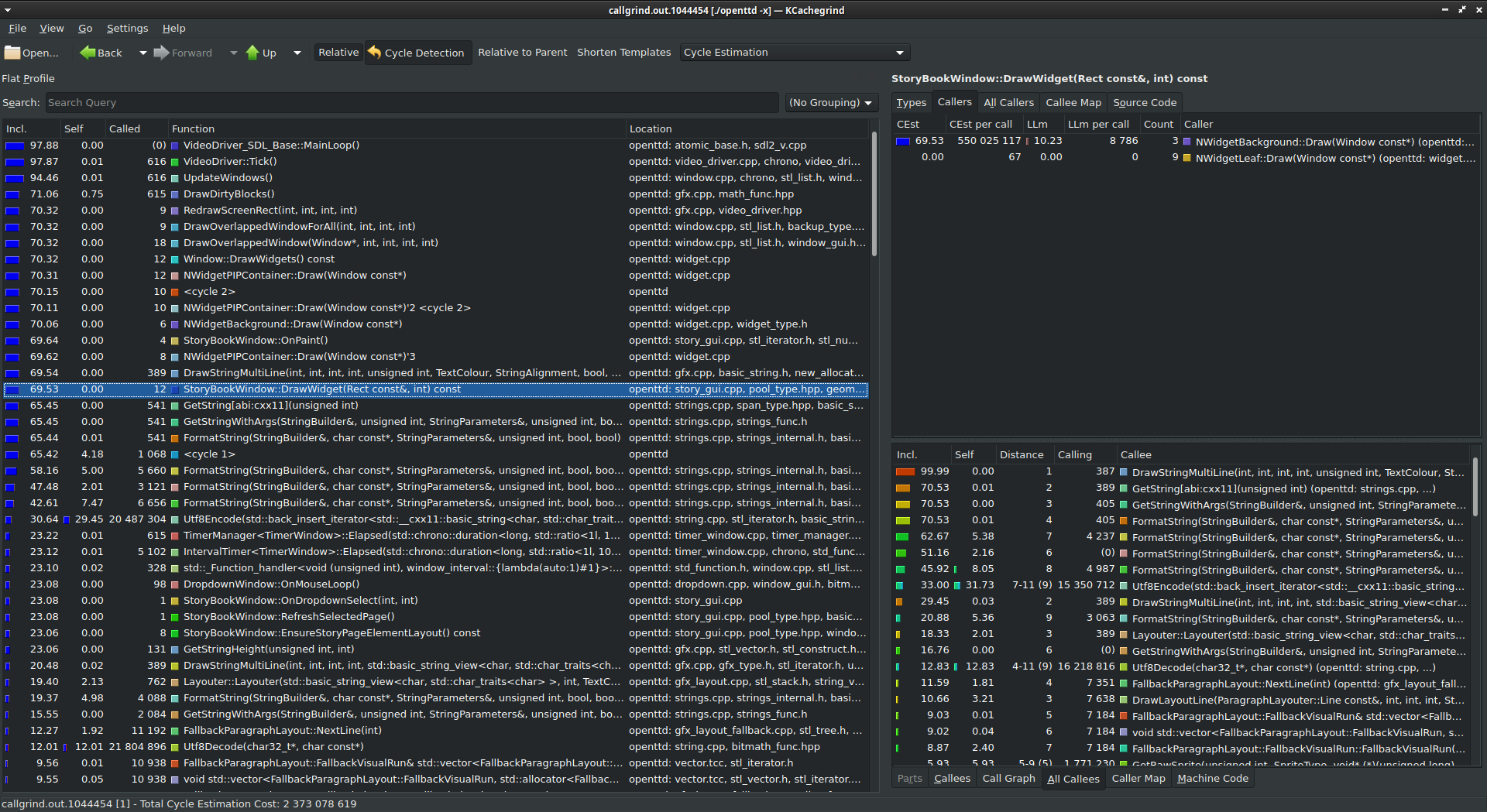Screen dimensions: 1487x812
Task: Open the Cycle Estimation event type dropdown
Action: 794,53
